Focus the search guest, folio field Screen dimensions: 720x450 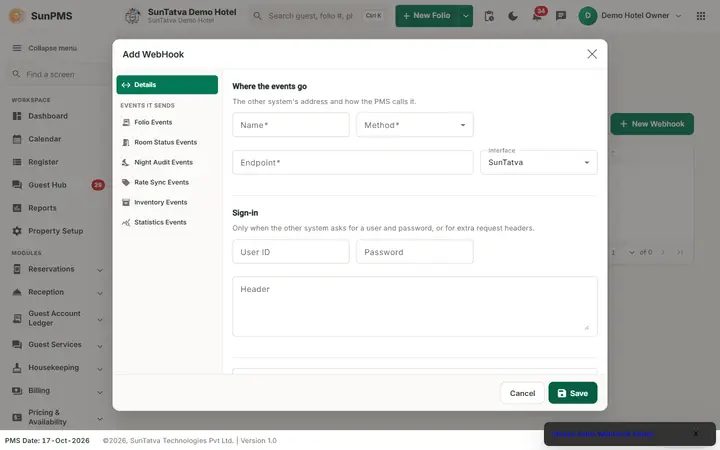pos(310,16)
